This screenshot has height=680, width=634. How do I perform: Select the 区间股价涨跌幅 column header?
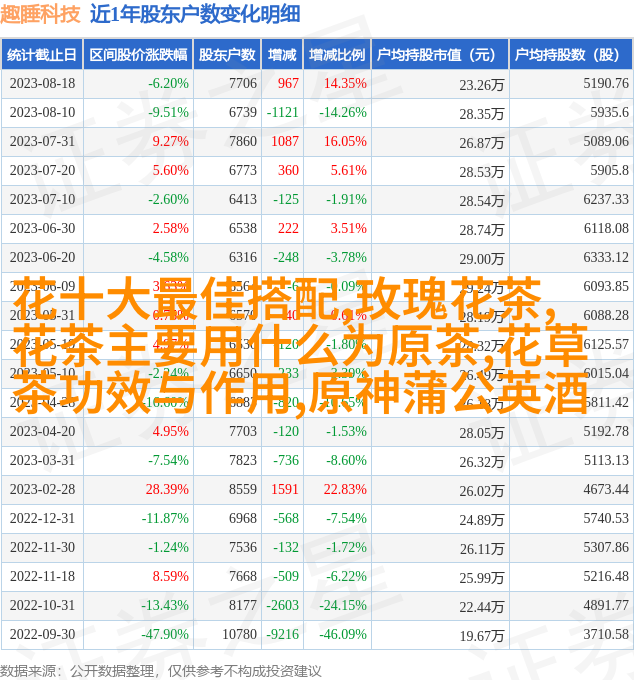(x=137, y=55)
